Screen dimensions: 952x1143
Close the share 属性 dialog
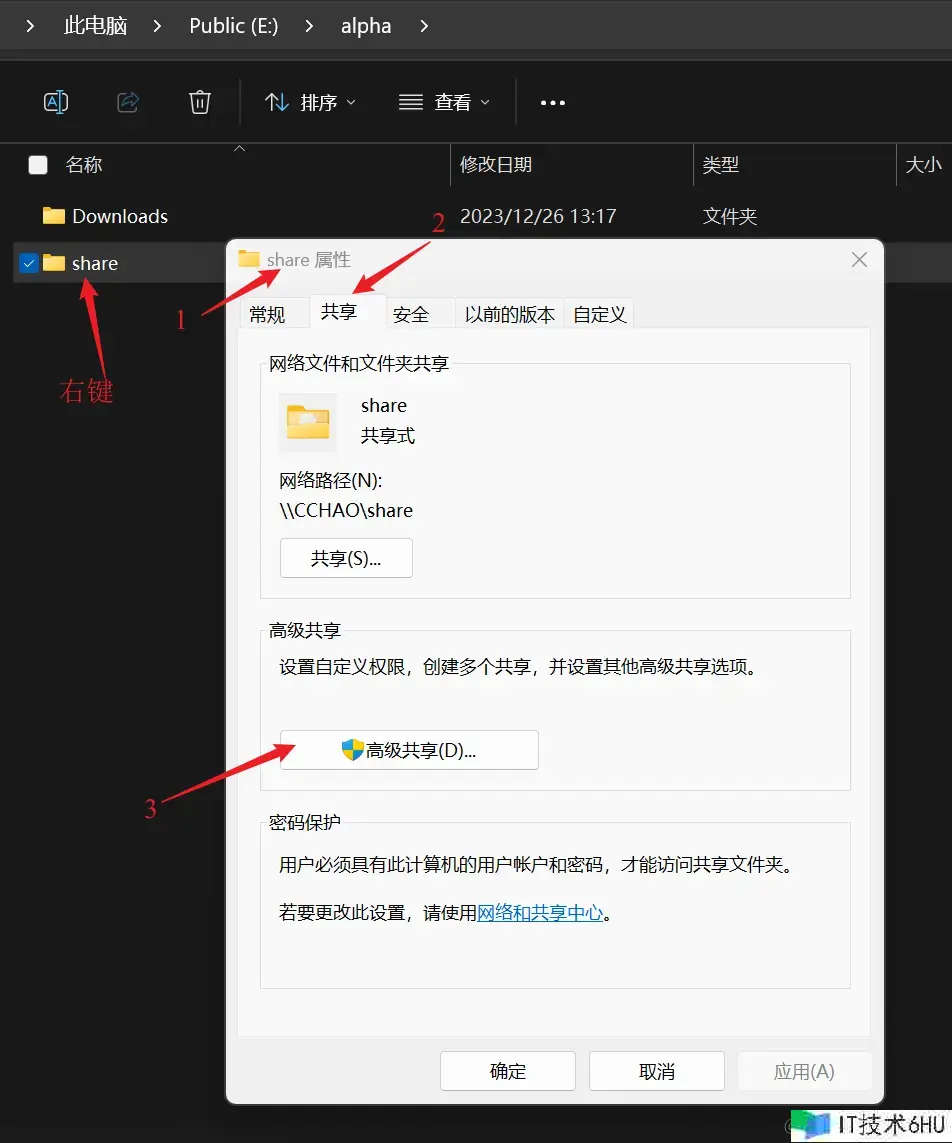coord(858,260)
